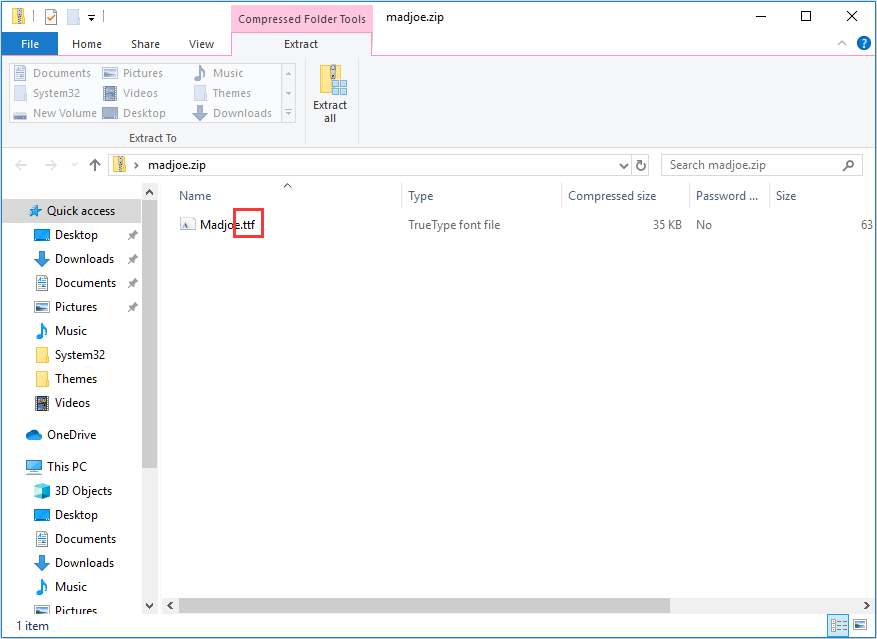
Task: Select Quick access in the navigation pane
Action: pyautogui.click(x=72, y=211)
